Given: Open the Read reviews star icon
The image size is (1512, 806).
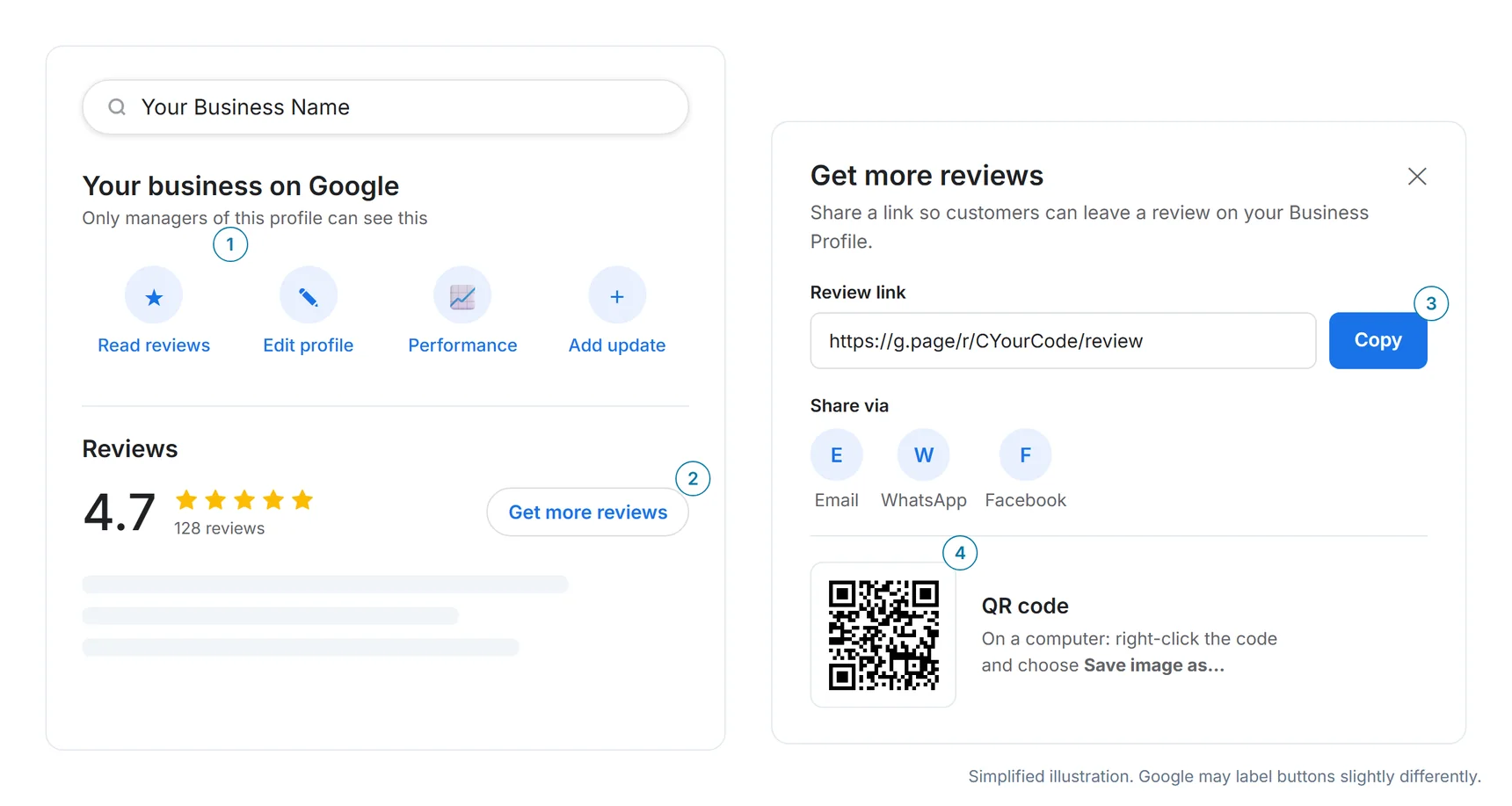Looking at the screenshot, I should 154,296.
